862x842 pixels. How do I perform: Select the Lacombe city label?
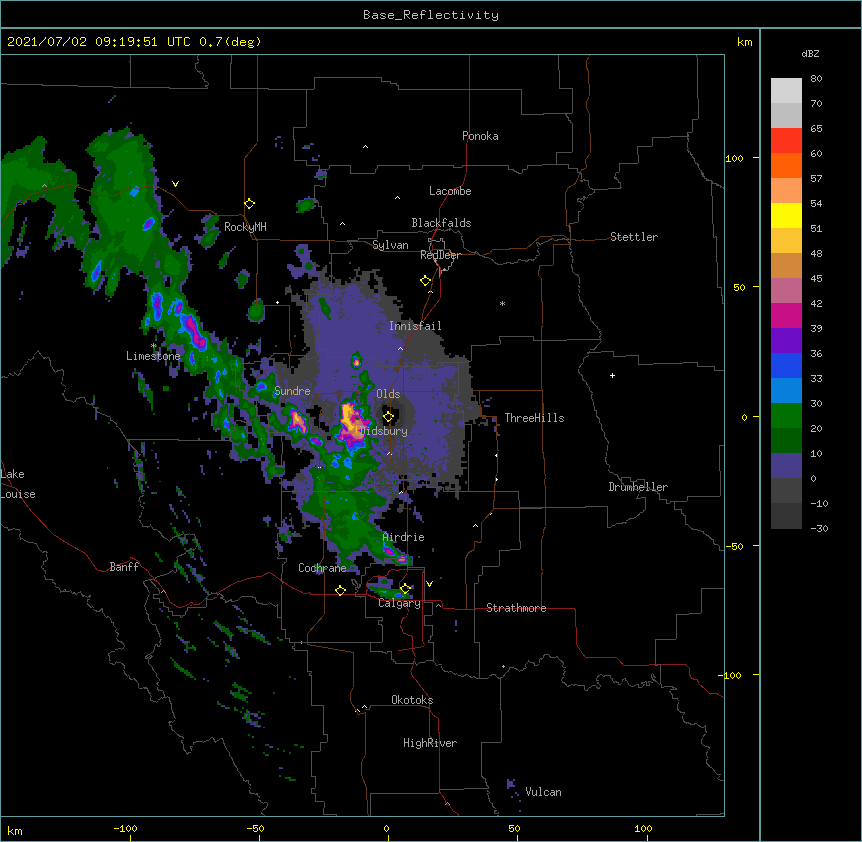tap(450, 191)
